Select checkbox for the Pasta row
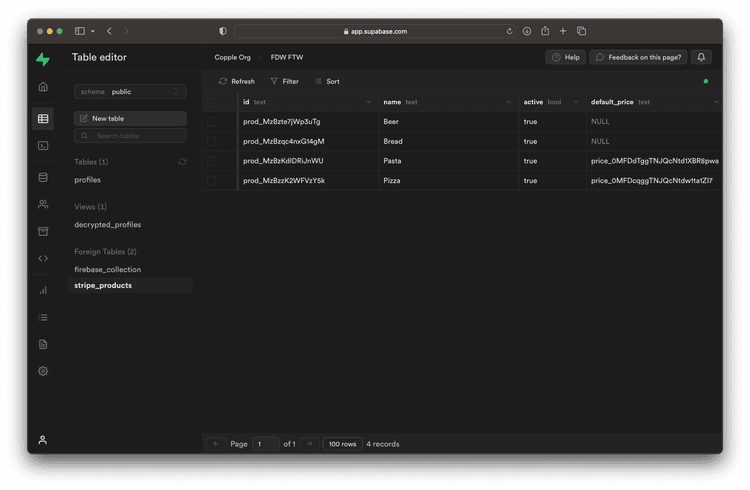The height and width of the screenshot is (490, 750). 211,161
